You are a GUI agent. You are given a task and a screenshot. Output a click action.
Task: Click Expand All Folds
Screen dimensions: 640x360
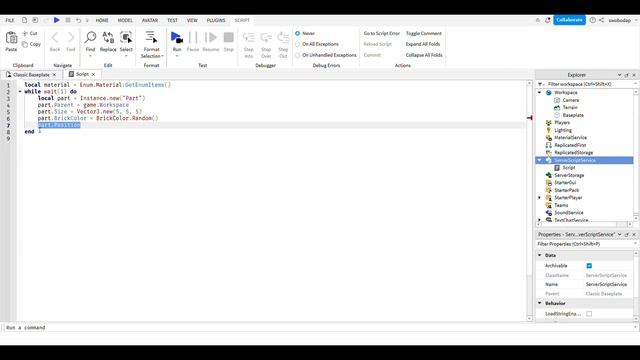(422, 44)
